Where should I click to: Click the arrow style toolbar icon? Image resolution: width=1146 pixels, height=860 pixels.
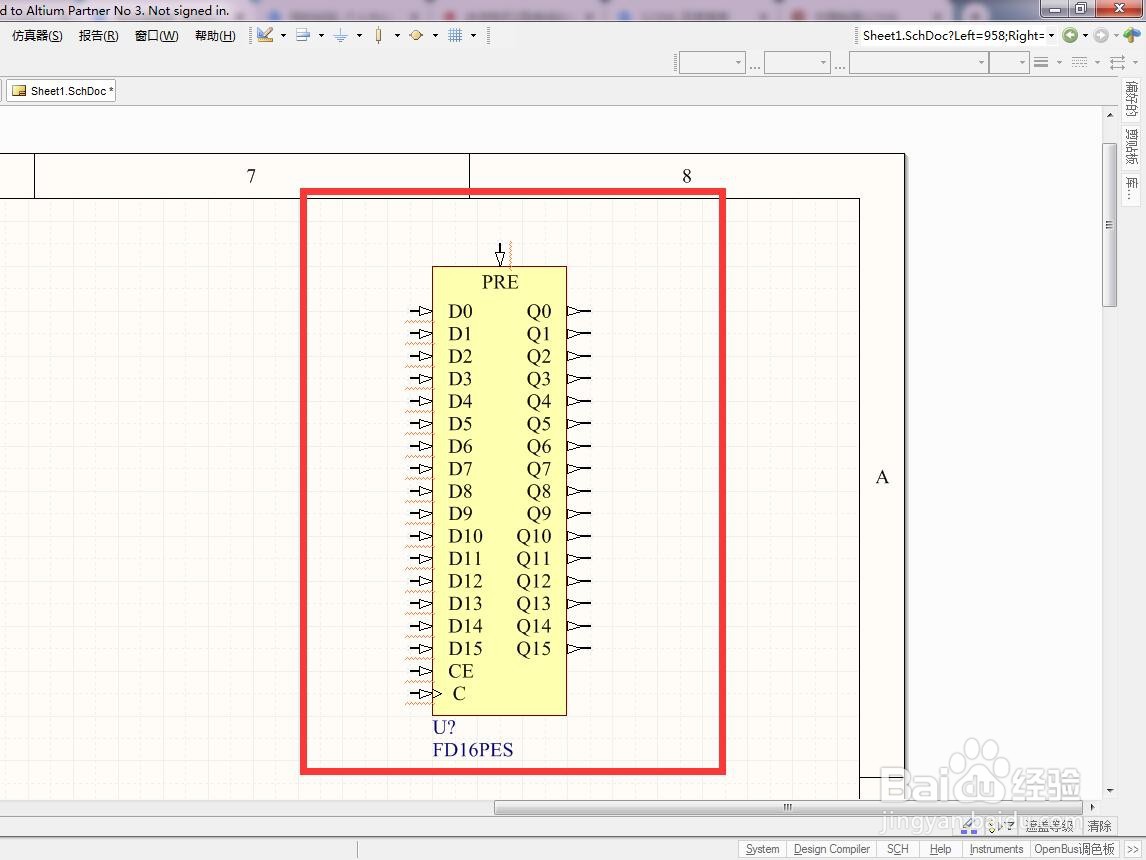[1117, 63]
